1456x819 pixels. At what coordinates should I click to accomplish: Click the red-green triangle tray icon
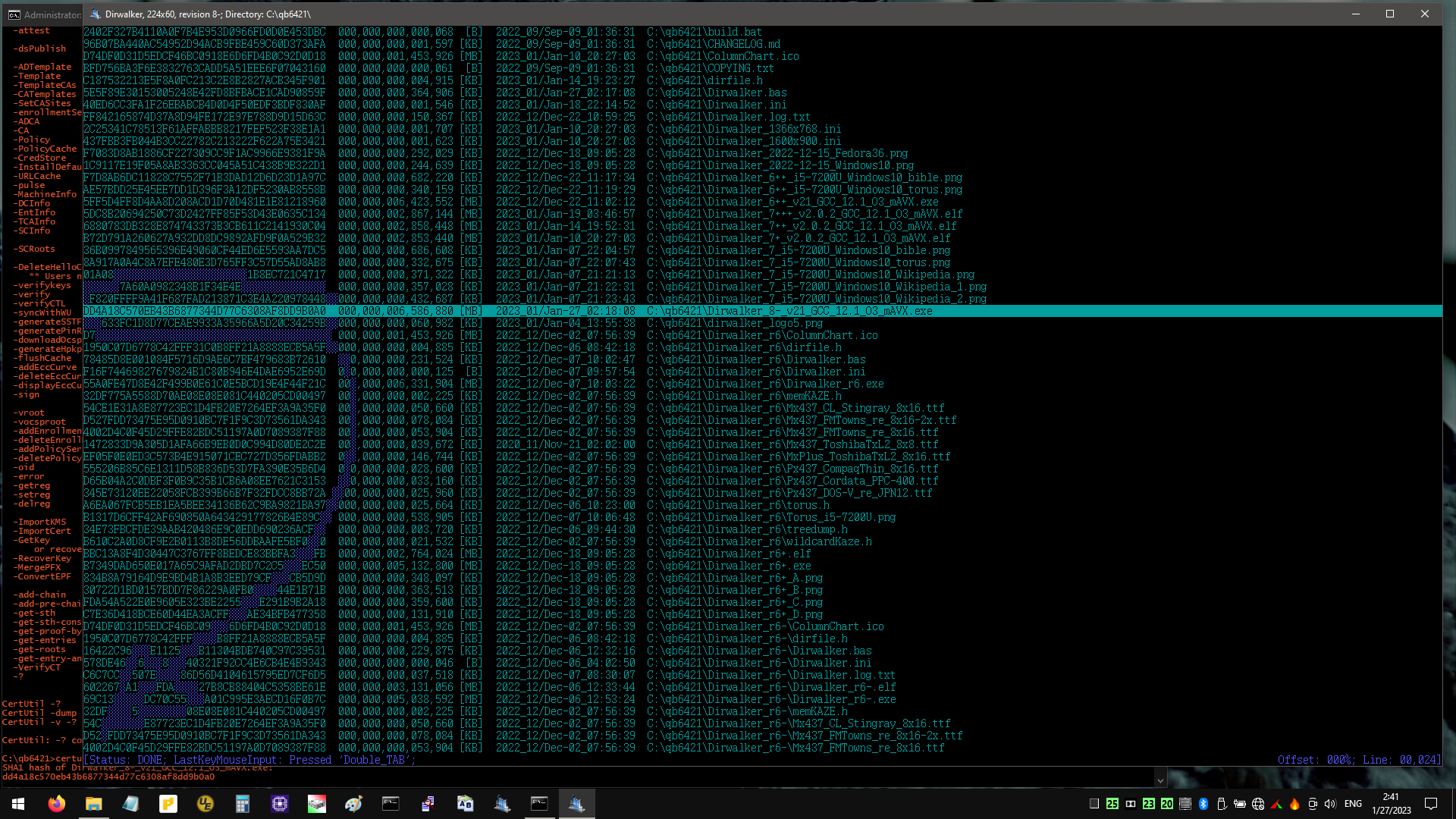coord(1276,804)
